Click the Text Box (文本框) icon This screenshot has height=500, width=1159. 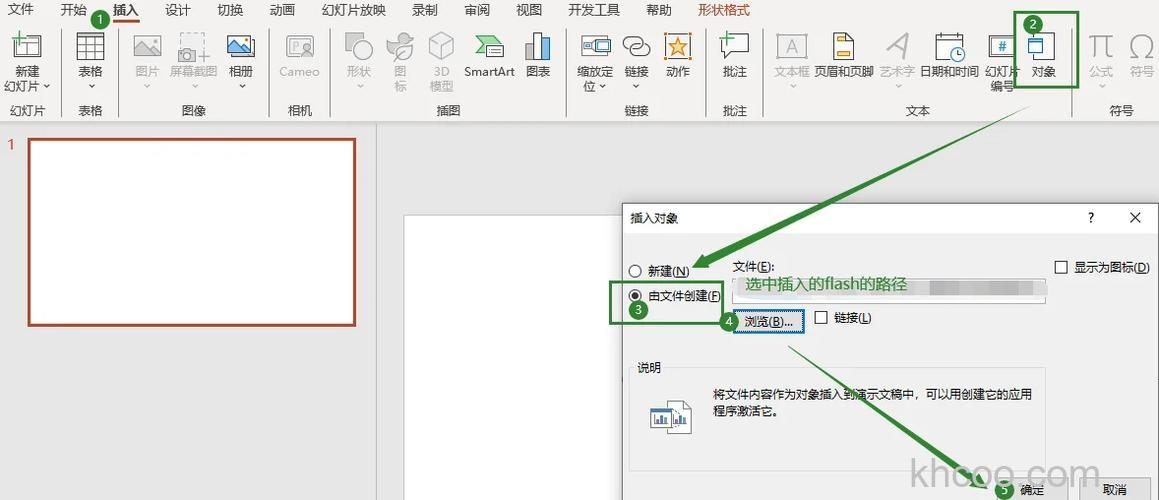792,47
